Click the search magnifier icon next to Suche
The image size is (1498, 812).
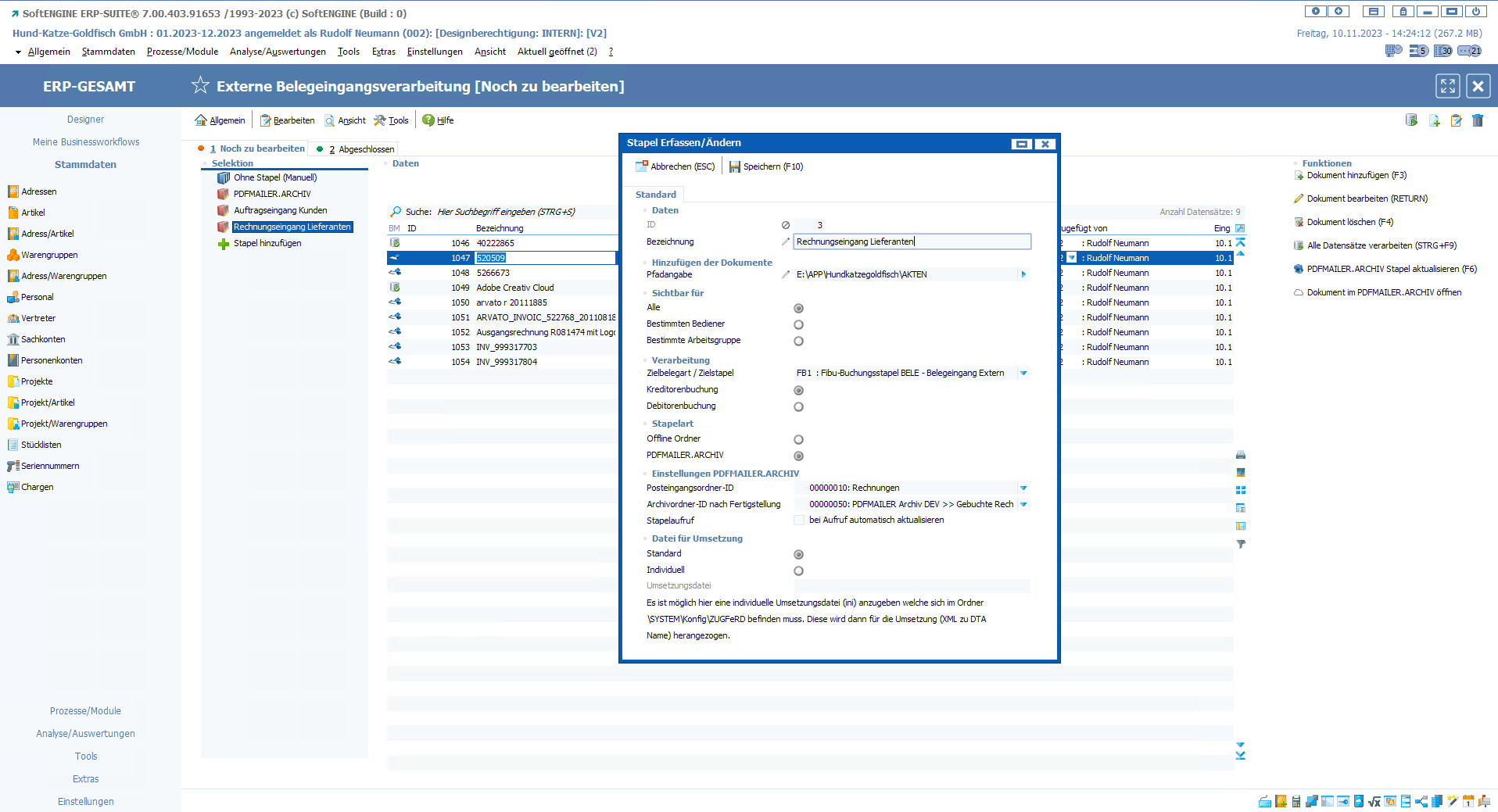point(396,212)
